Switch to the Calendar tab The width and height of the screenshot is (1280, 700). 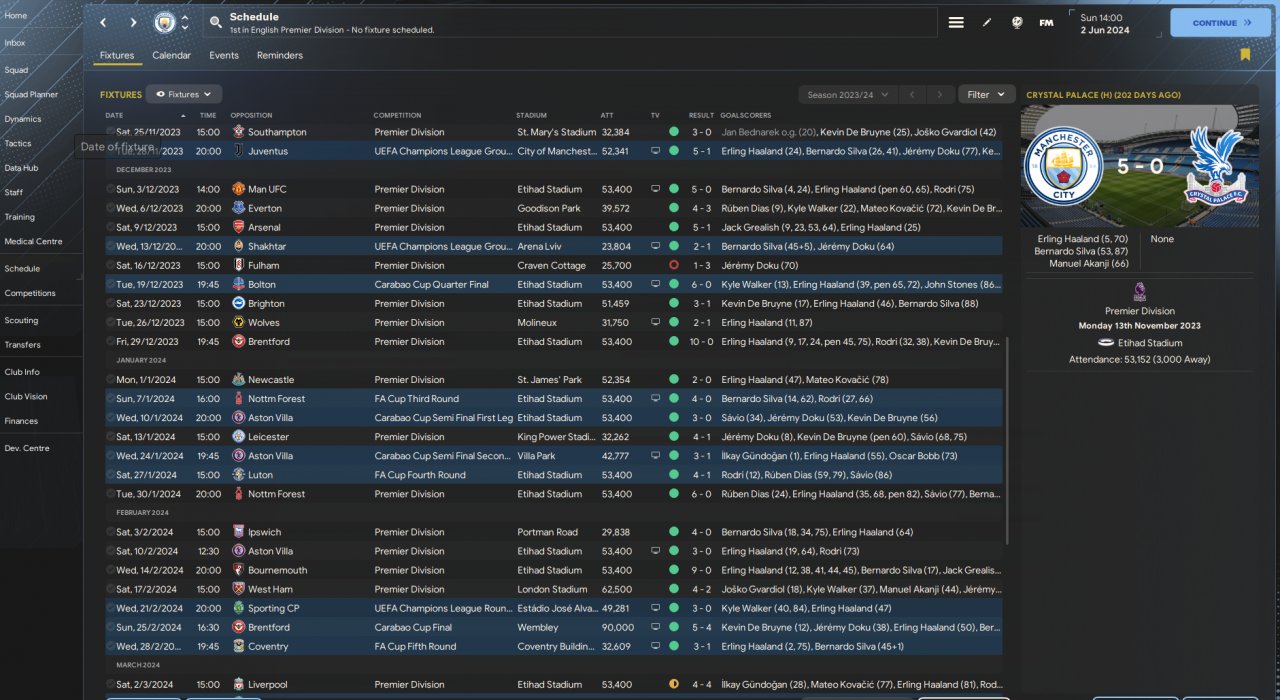[171, 56]
